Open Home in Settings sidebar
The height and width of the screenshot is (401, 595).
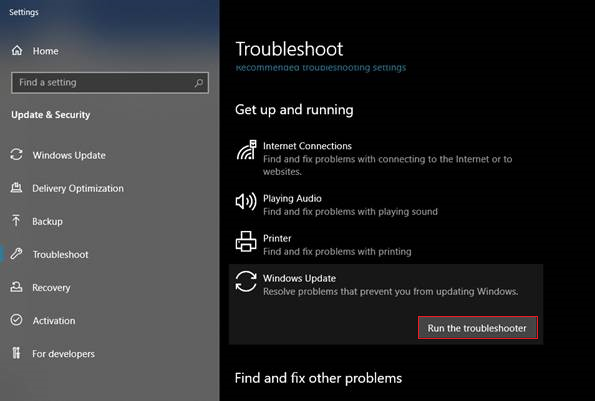(x=46, y=51)
